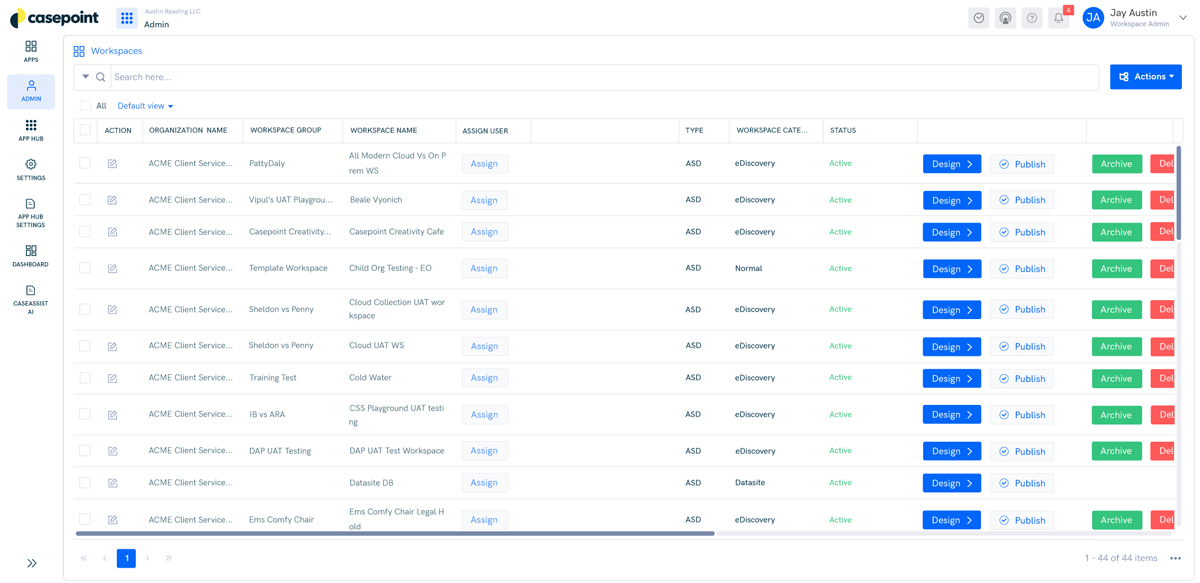Open the DASHBOARD sidebar item
Screen dimensions: 1200x583
pyautogui.click(x=30, y=257)
